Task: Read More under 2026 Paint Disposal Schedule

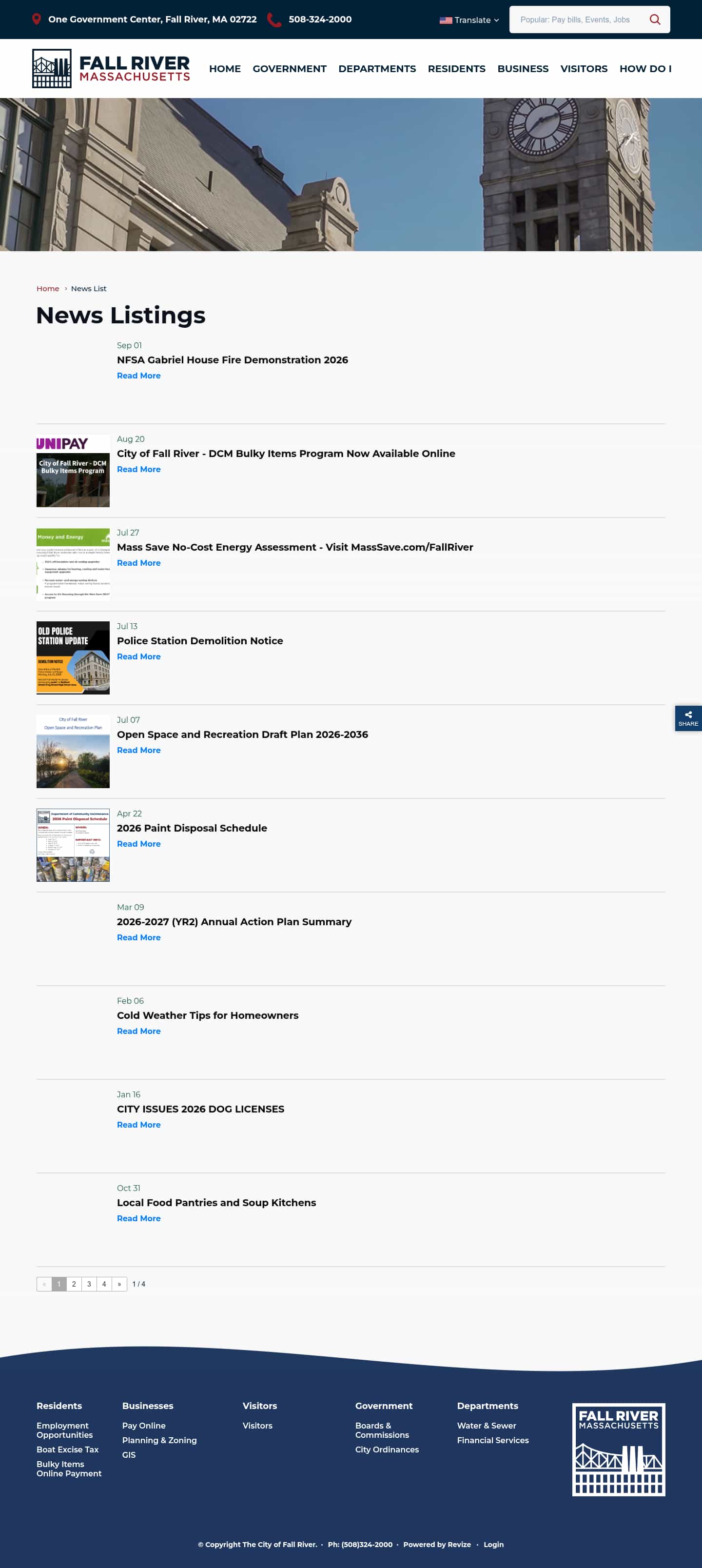Action: (139, 844)
